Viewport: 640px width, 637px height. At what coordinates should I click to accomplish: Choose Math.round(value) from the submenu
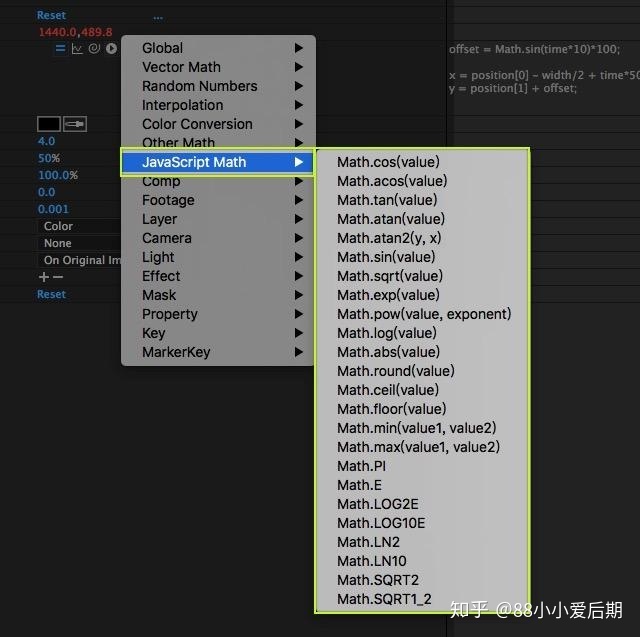422,371
